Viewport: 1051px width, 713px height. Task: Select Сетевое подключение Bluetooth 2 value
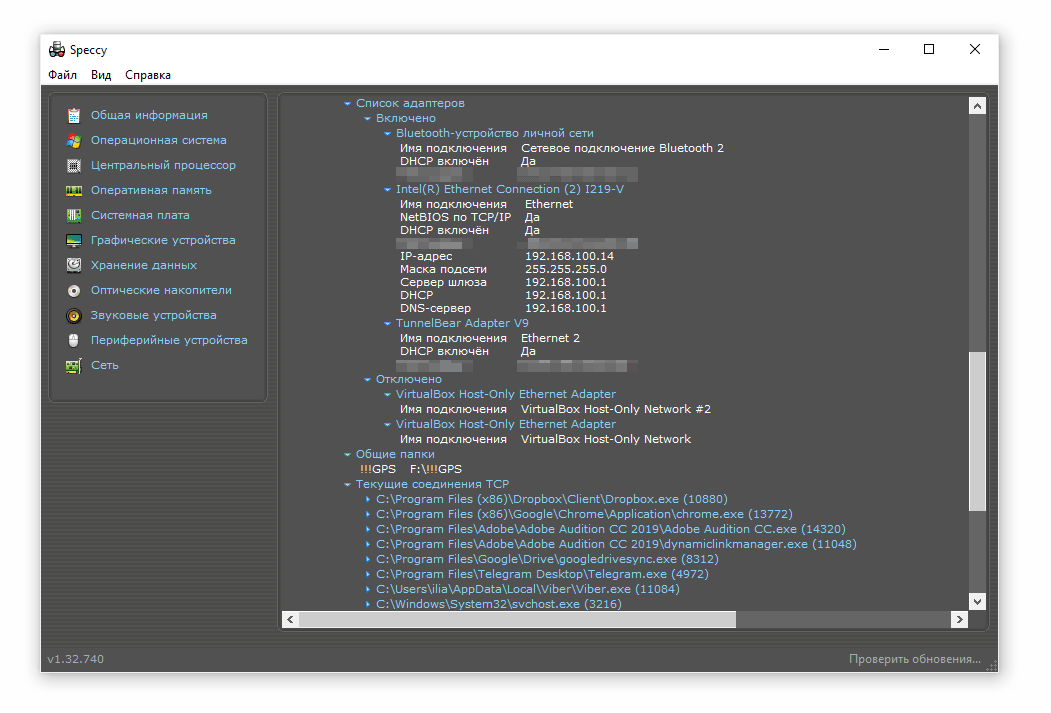coord(622,148)
